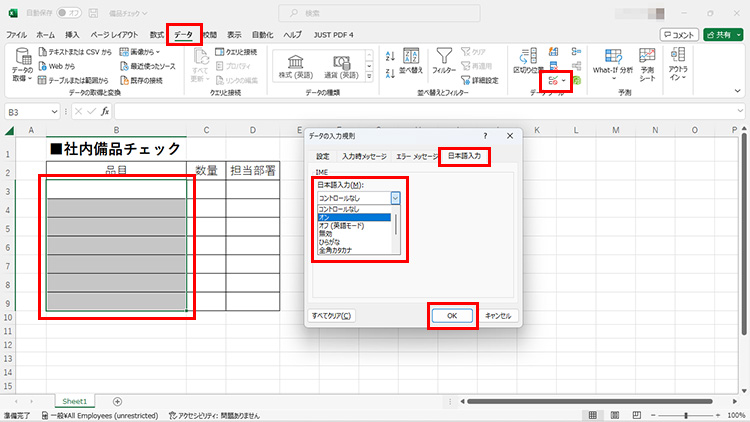This screenshot has width=750, height=422.
Task: Click the すべてクリア button
Action: tap(331, 315)
